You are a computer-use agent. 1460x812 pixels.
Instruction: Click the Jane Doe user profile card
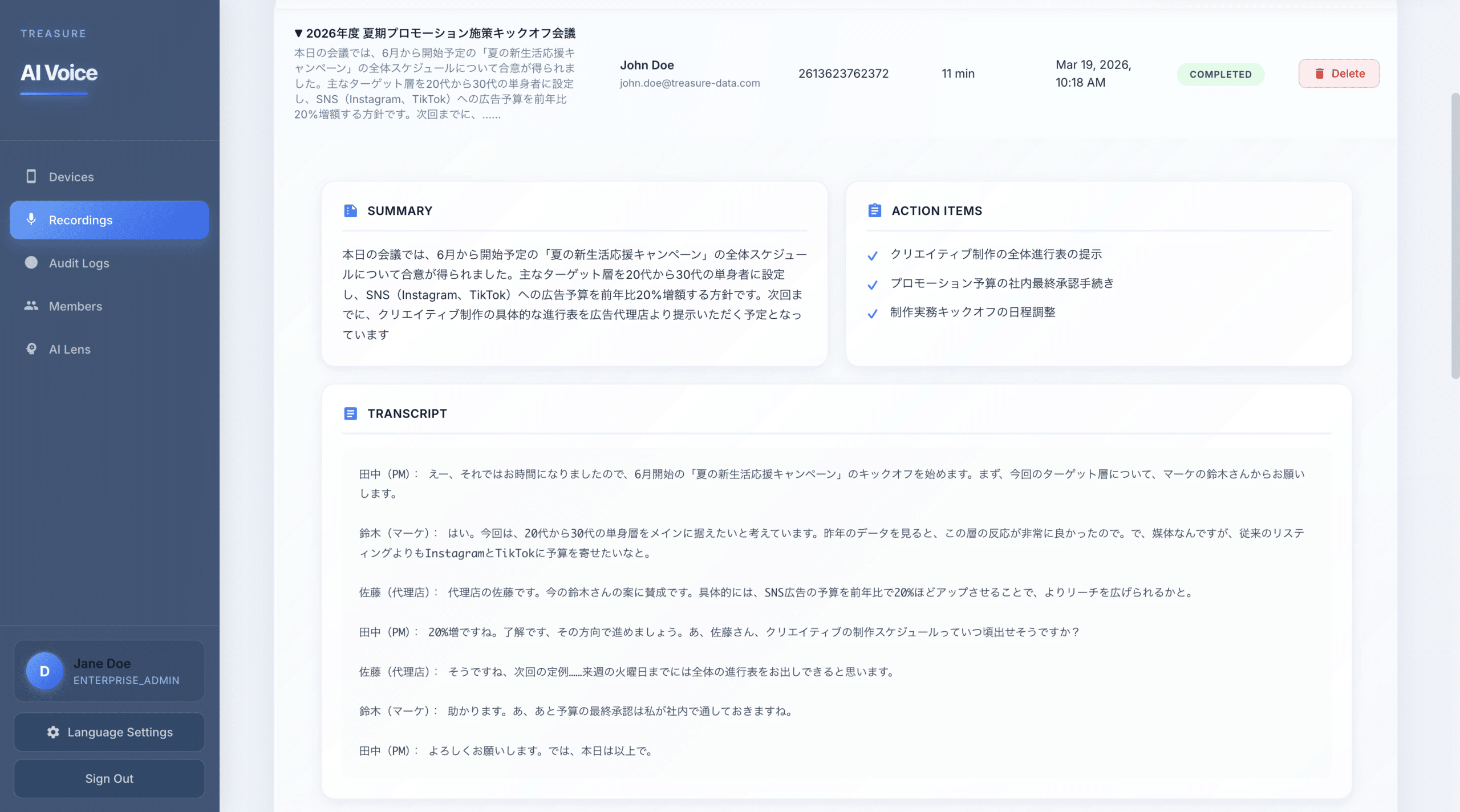click(x=109, y=671)
